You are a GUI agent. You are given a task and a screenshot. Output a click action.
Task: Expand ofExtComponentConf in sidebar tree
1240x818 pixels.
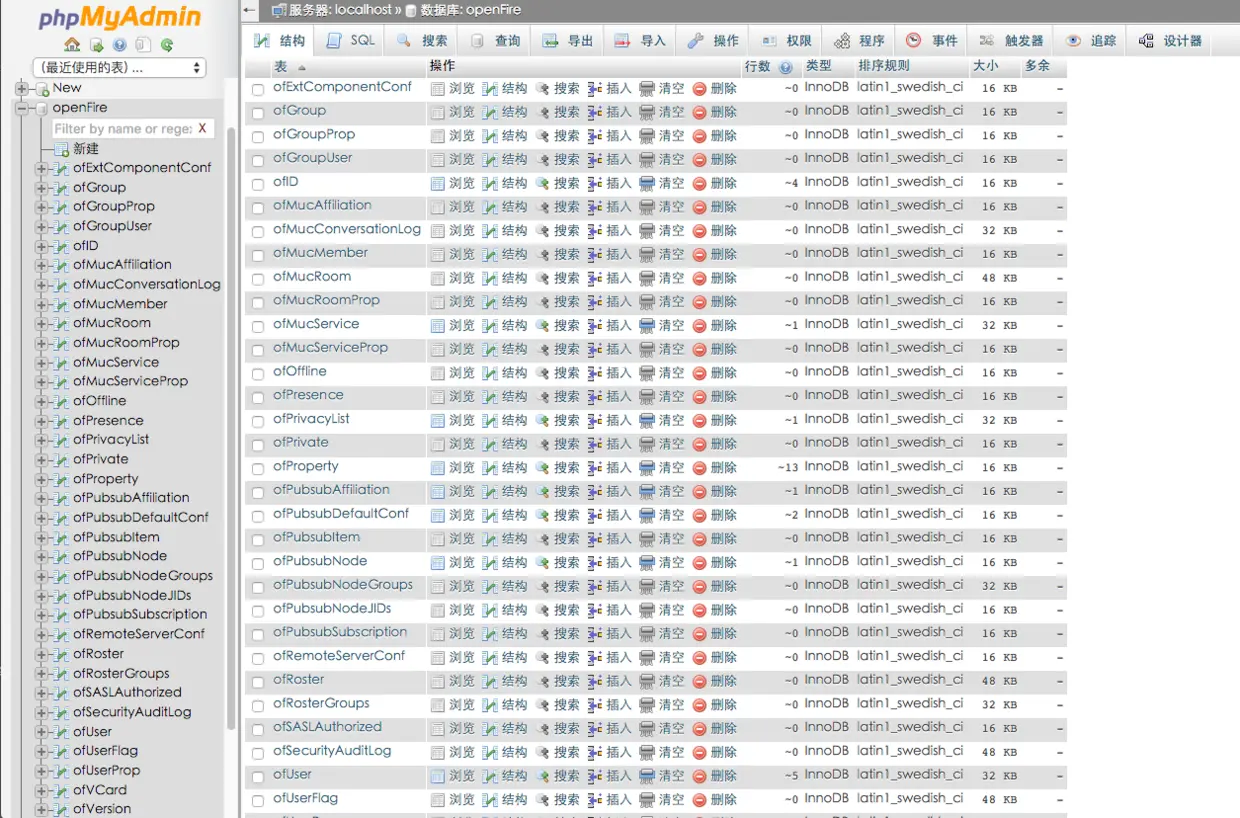click(x=42, y=168)
